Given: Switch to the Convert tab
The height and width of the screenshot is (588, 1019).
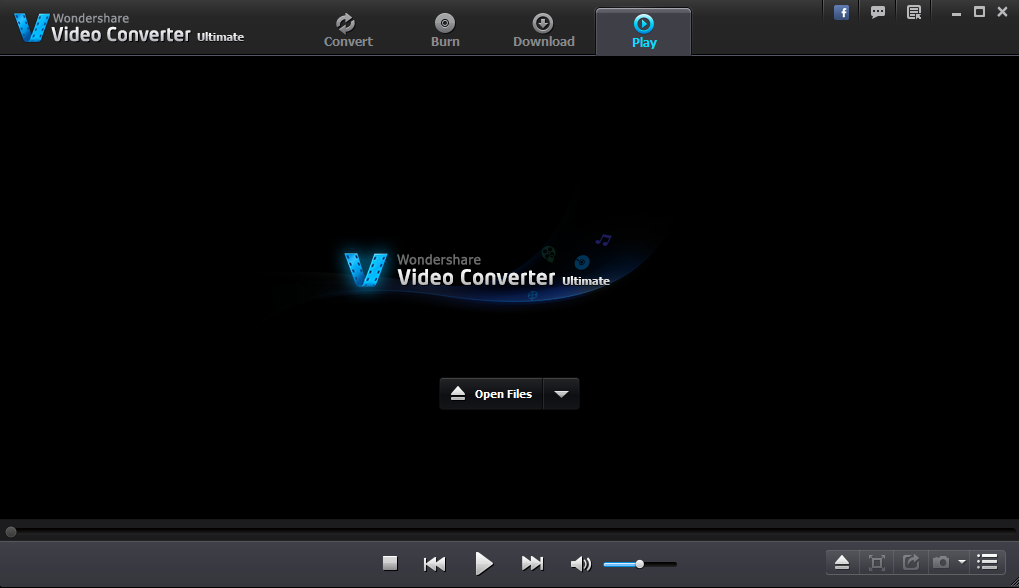Looking at the screenshot, I should 348,31.
